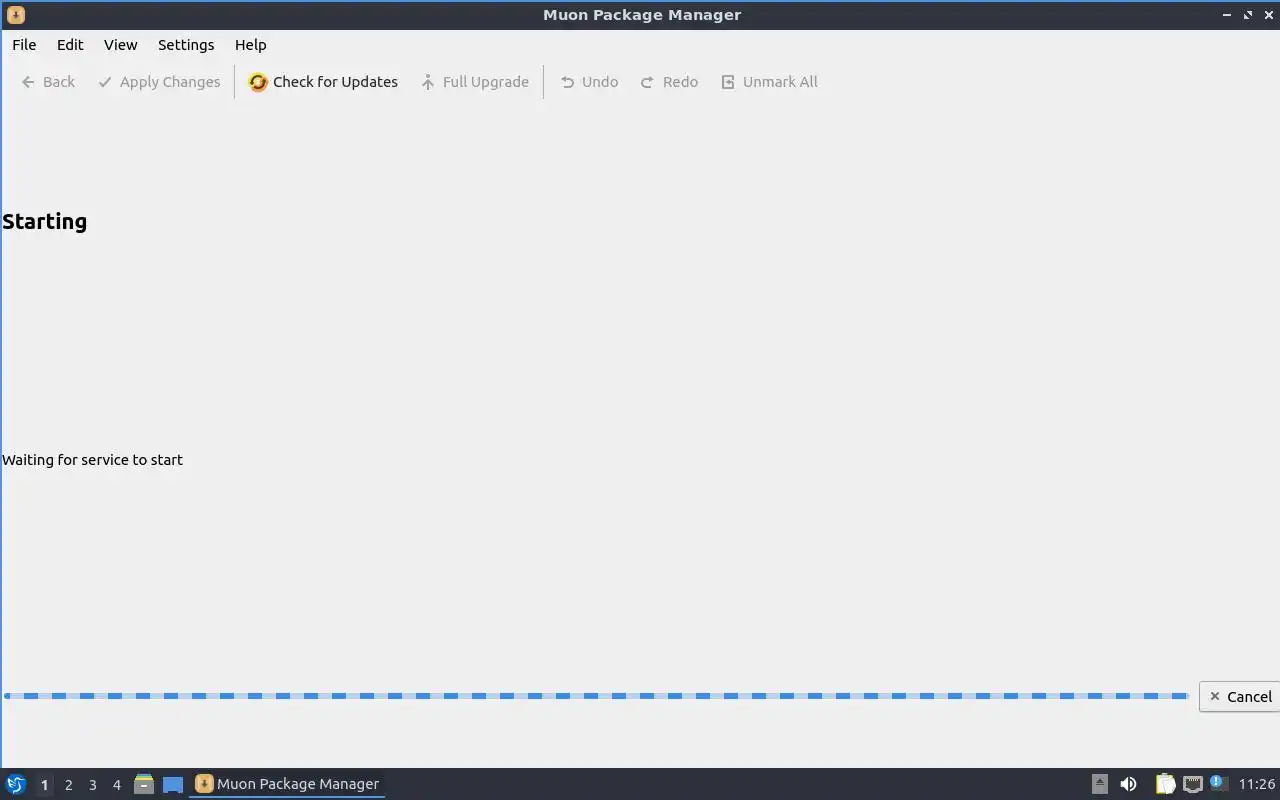
Task: Start a Full Upgrade
Action: tap(475, 82)
